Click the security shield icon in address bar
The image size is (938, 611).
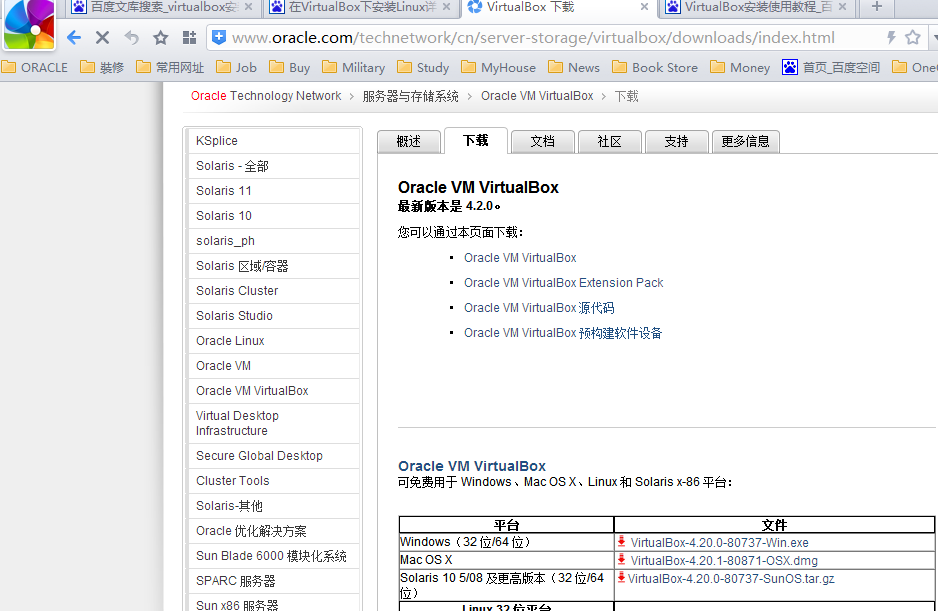pyautogui.click(x=219, y=37)
